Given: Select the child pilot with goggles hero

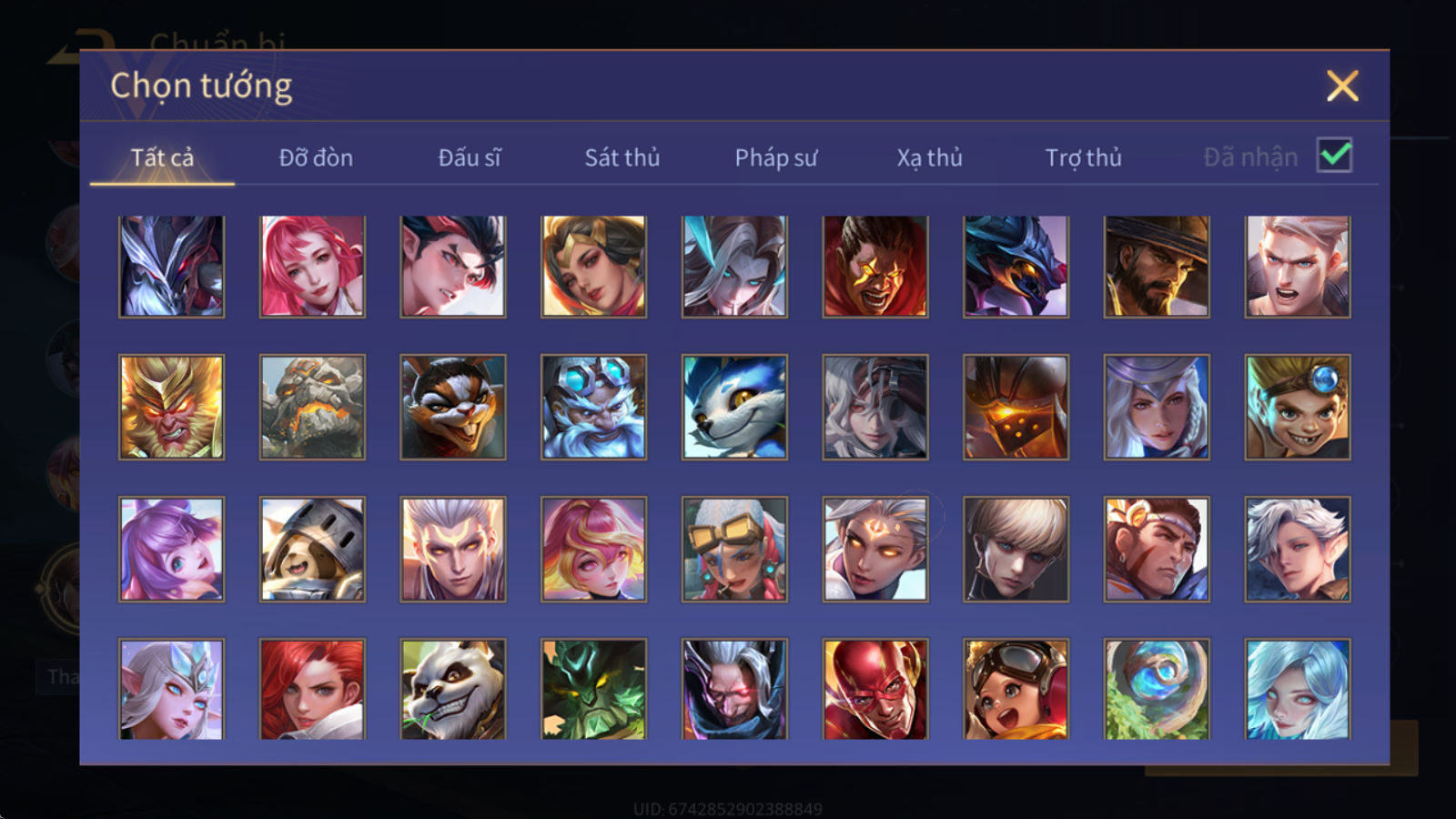Looking at the screenshot, I should pos(1016,689).
